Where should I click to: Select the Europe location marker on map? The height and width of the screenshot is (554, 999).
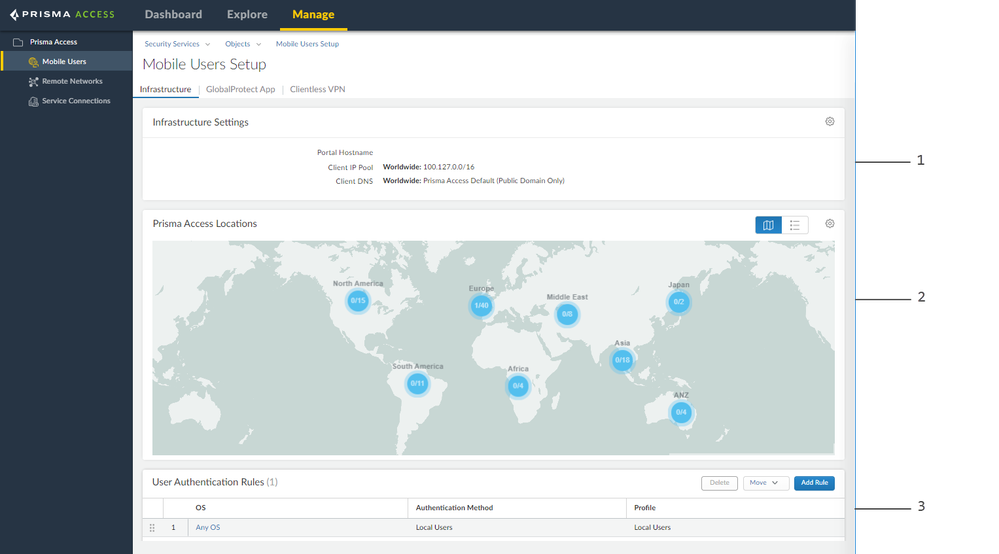pos(481,305)
